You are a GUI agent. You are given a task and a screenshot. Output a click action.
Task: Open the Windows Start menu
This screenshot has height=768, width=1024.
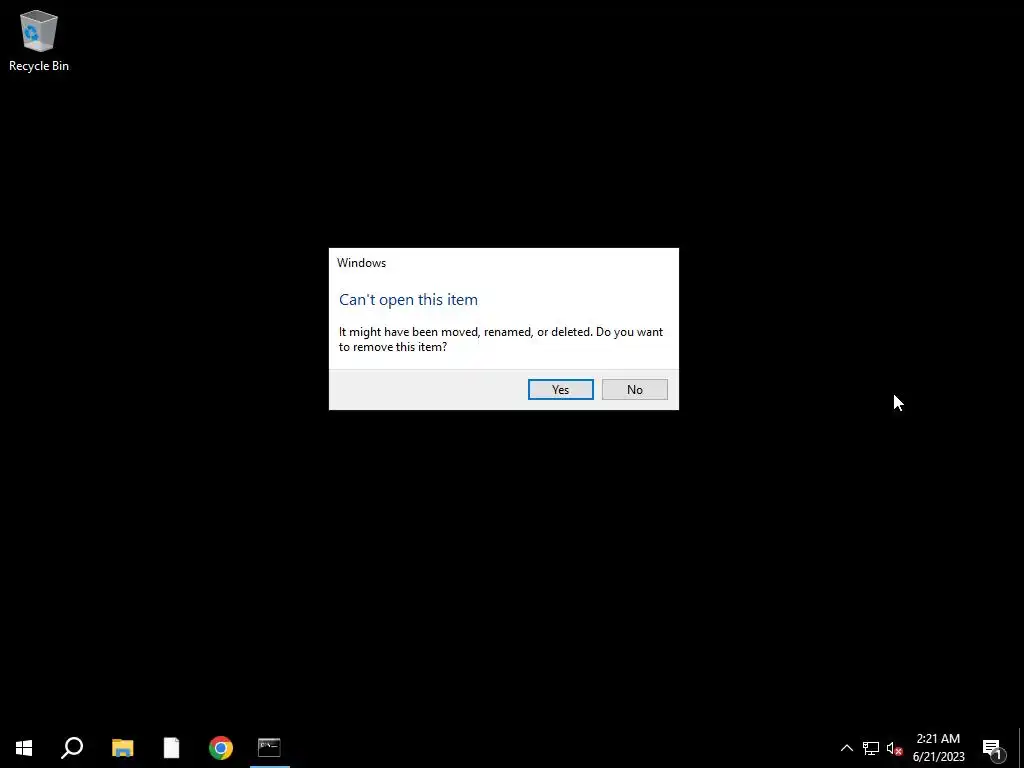[24, 747]
